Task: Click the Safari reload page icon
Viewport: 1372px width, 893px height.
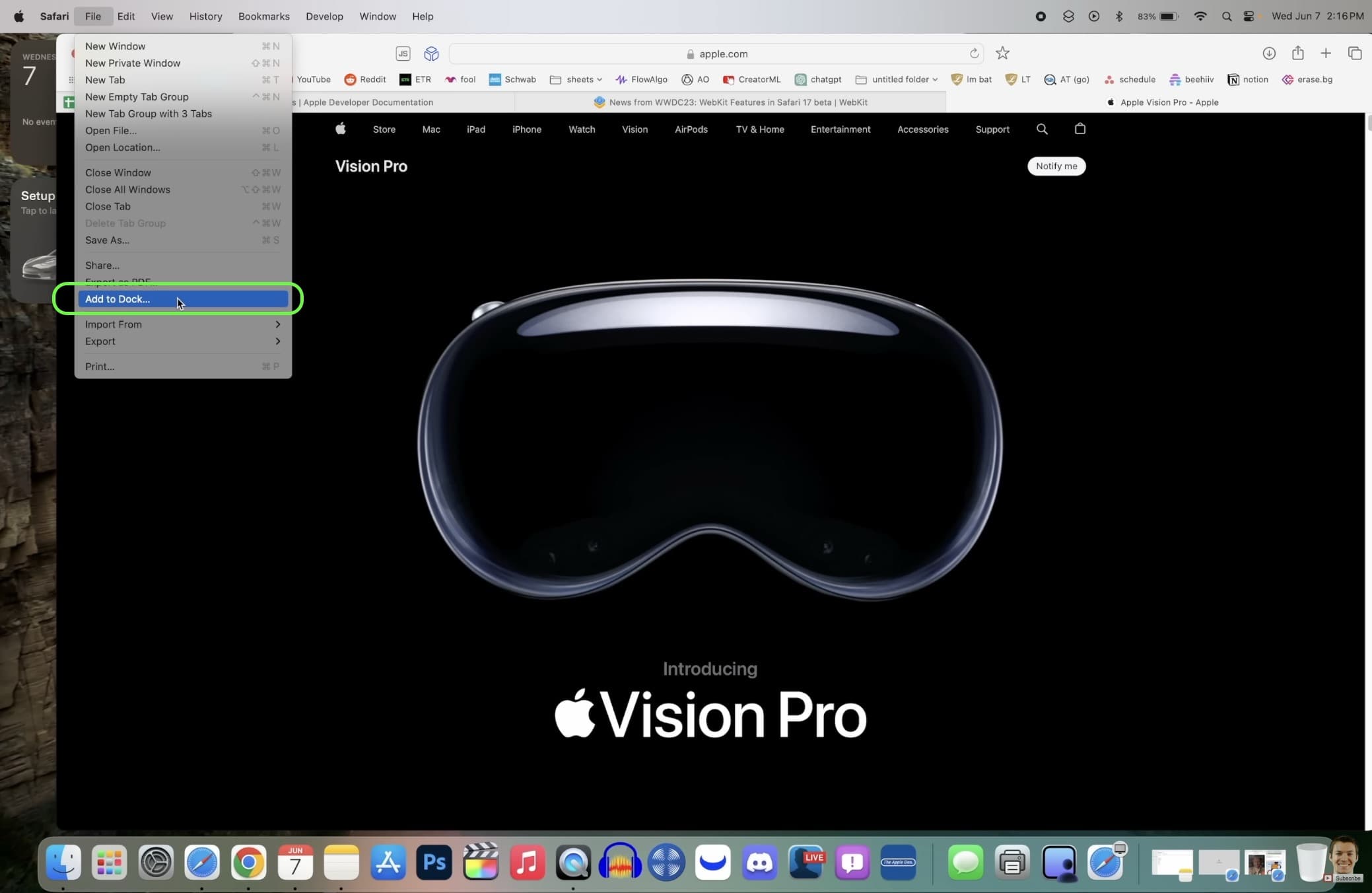Action: coord(974,54)
